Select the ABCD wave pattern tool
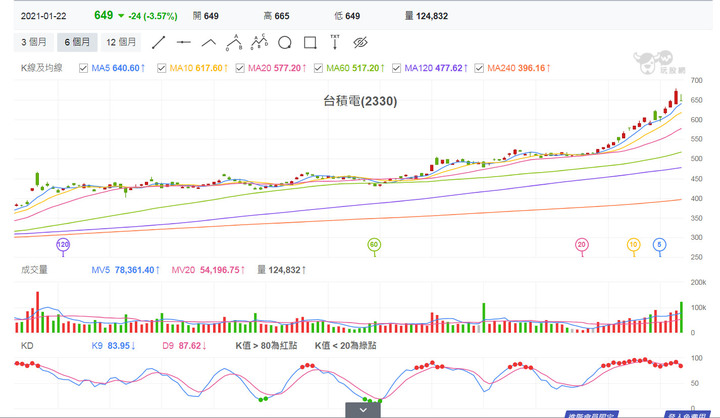720x418 pixels. point(259,42)
